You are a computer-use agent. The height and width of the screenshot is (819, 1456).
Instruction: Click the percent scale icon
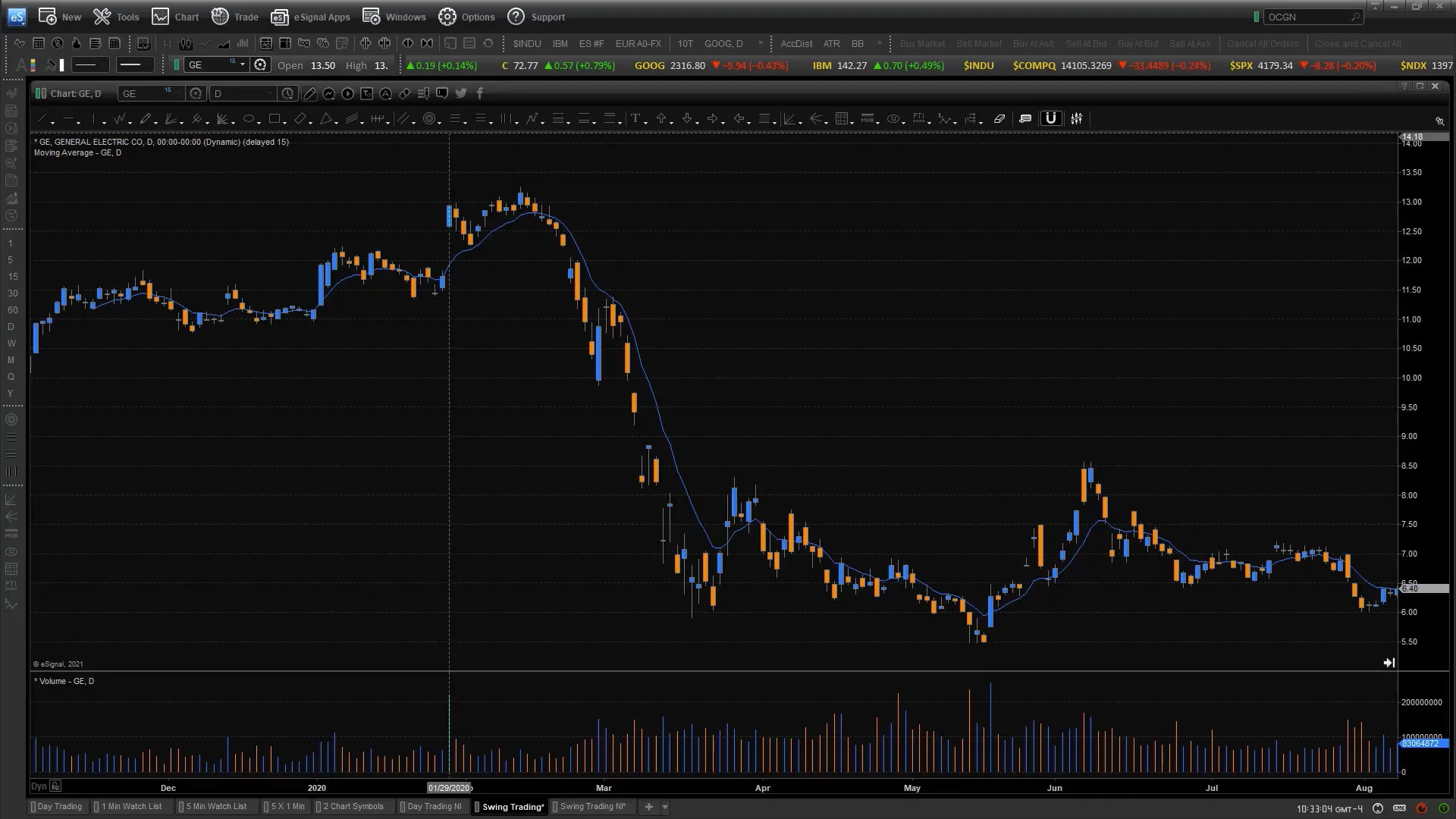322,43
